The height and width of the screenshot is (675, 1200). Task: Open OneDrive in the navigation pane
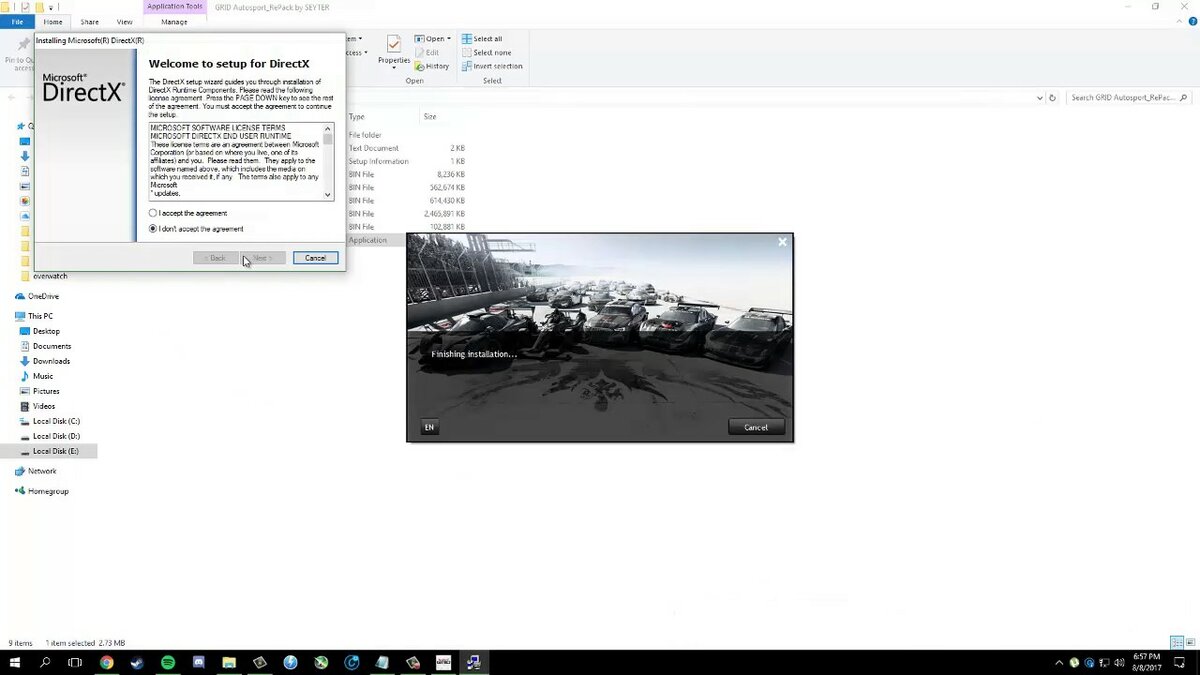pyautogui.click(x=37, y=296)
